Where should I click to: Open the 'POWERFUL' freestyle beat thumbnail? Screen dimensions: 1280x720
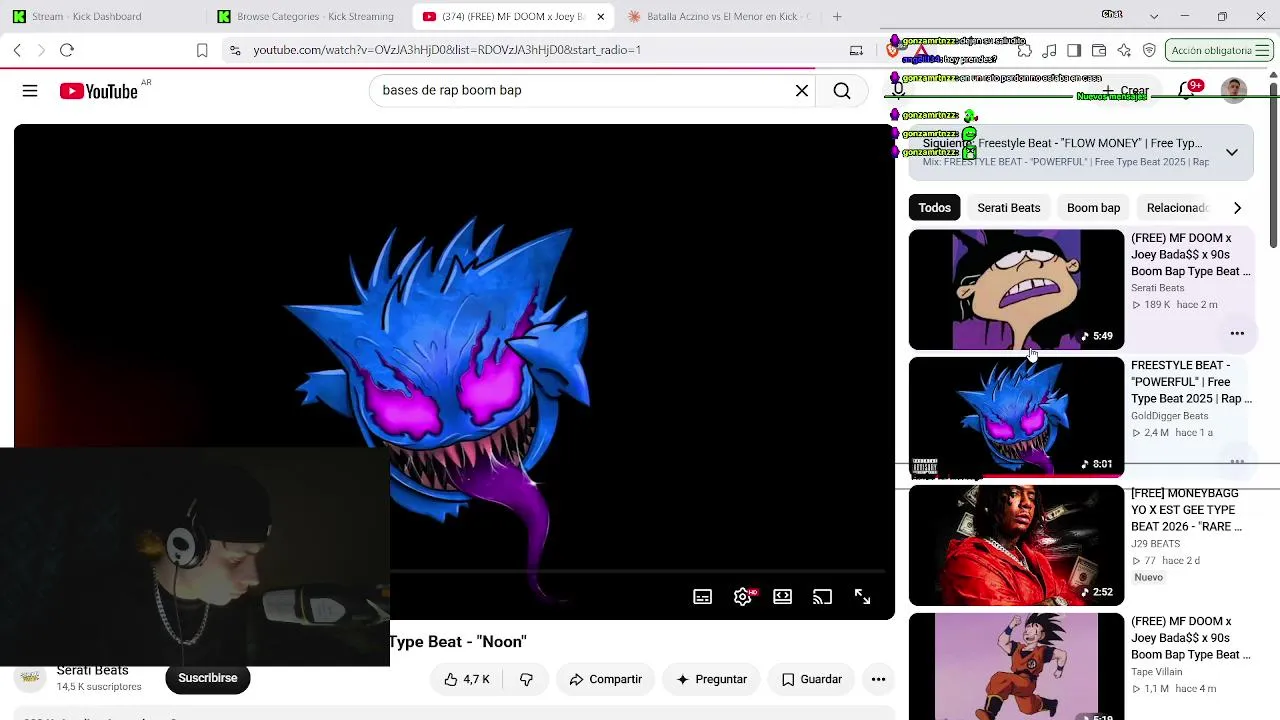pos(1016,417)
